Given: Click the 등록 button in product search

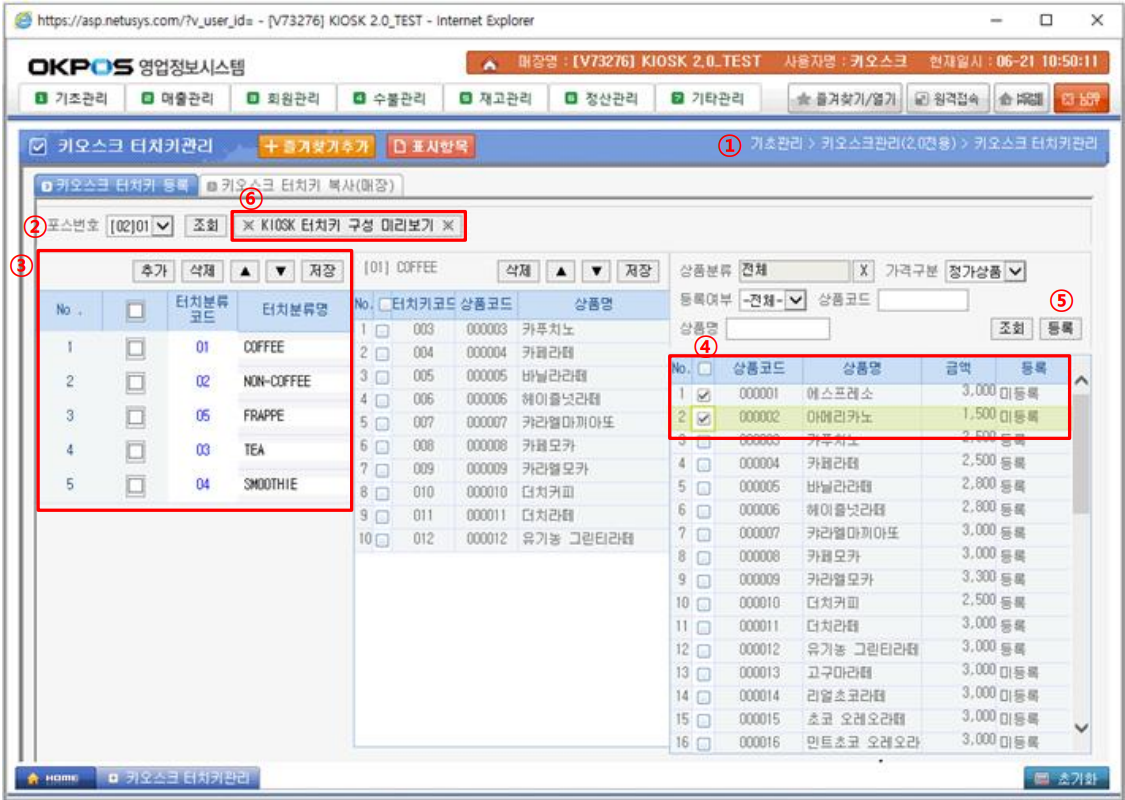Looking at the screenshot, I should tap(1060, 329).
